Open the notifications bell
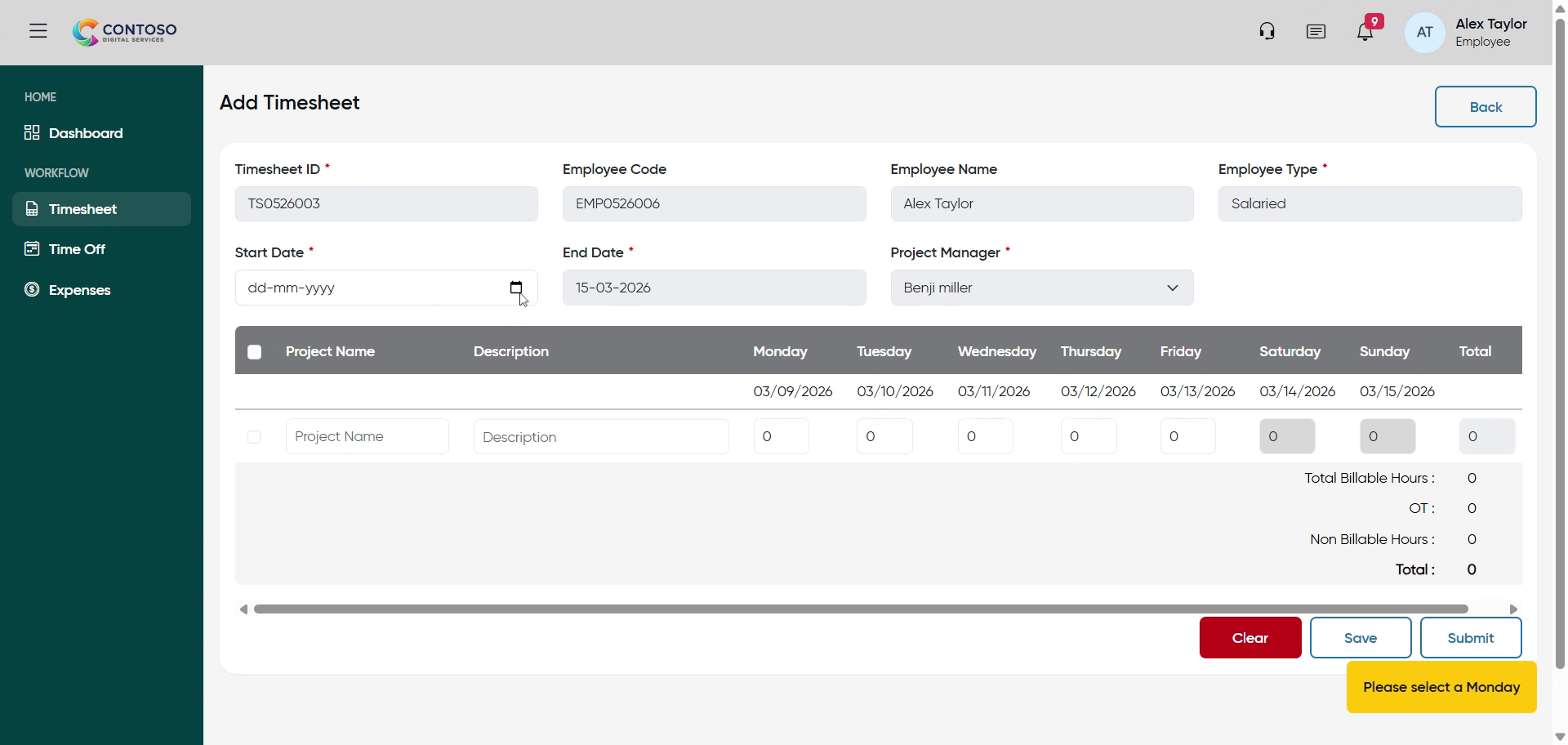The image size is (1568, 745). [1365, 32]
